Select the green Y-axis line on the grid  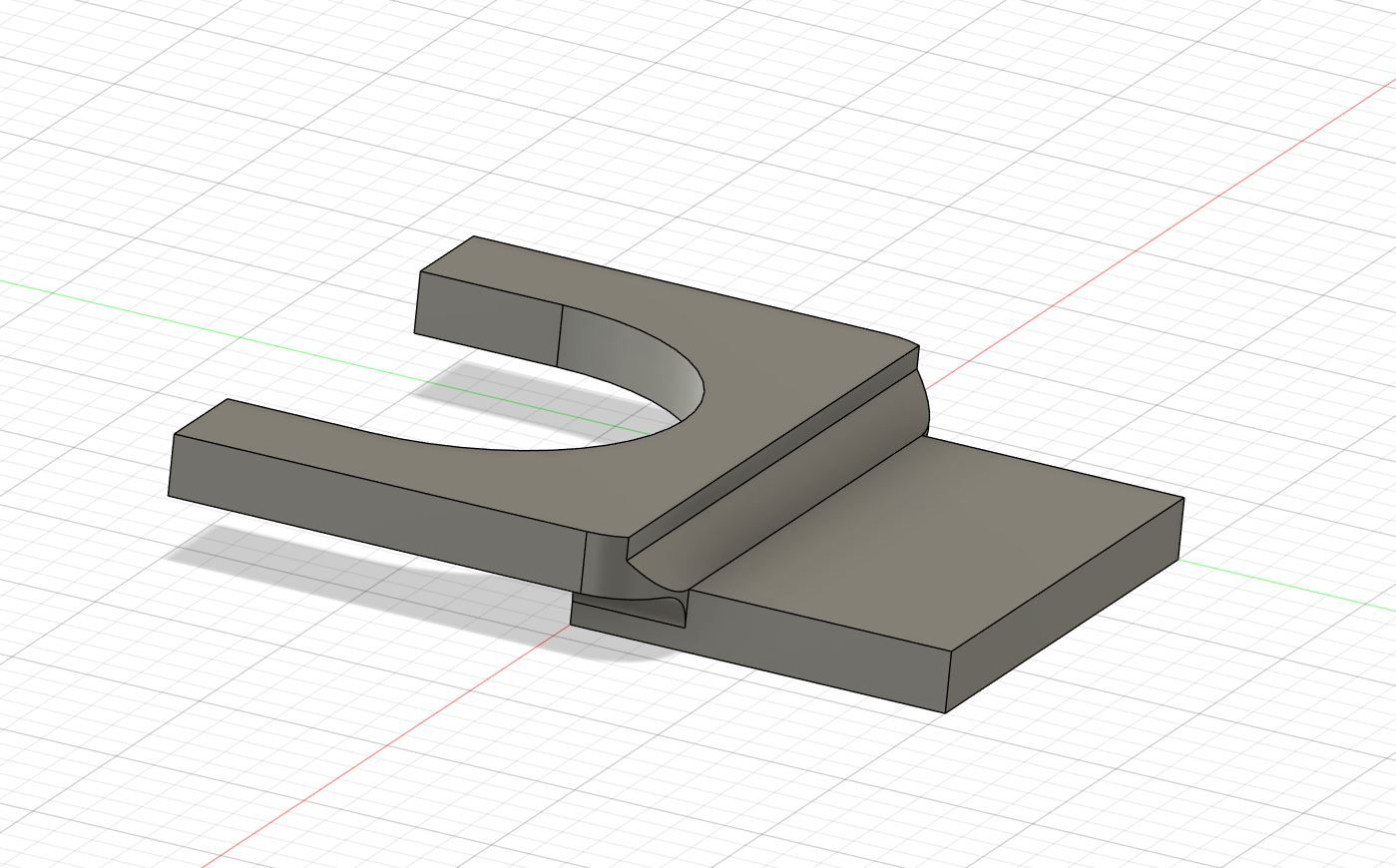(200, 311)
